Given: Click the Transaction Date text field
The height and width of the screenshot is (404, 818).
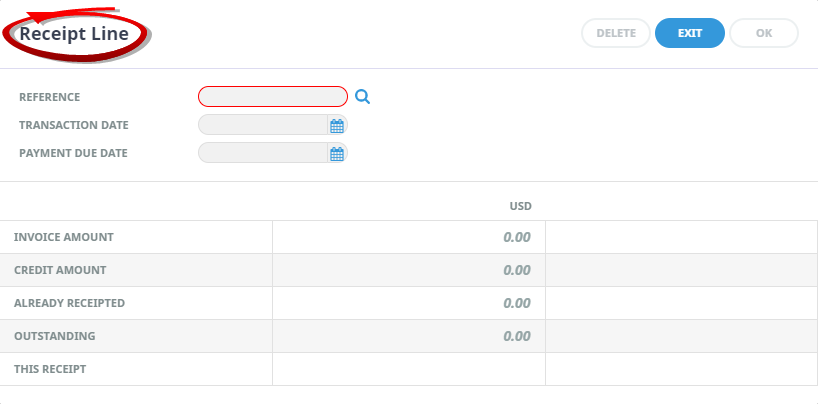Looking at the screenshot, I should [x=263, y=125].
